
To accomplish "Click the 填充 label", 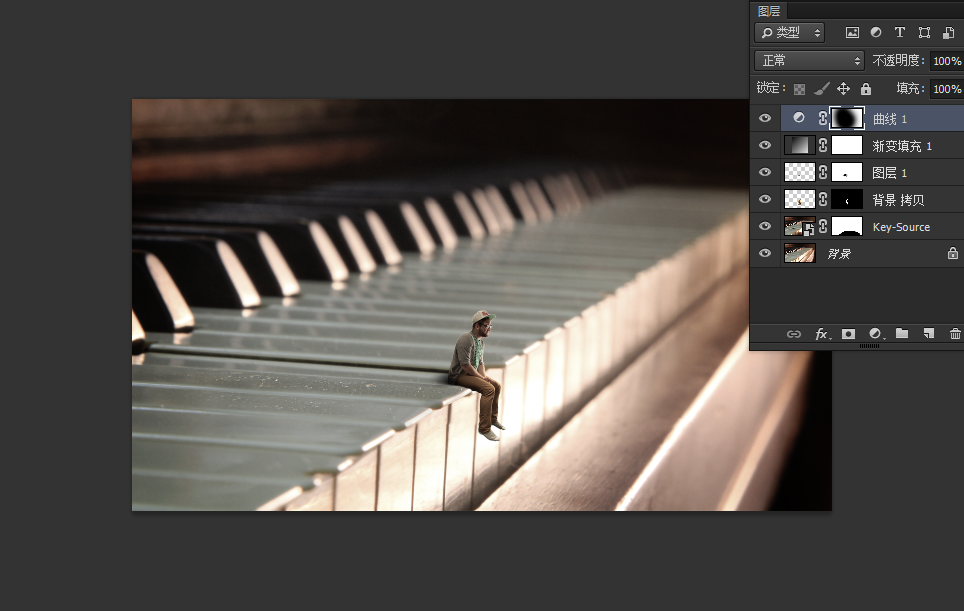I will tap(911, 89).
